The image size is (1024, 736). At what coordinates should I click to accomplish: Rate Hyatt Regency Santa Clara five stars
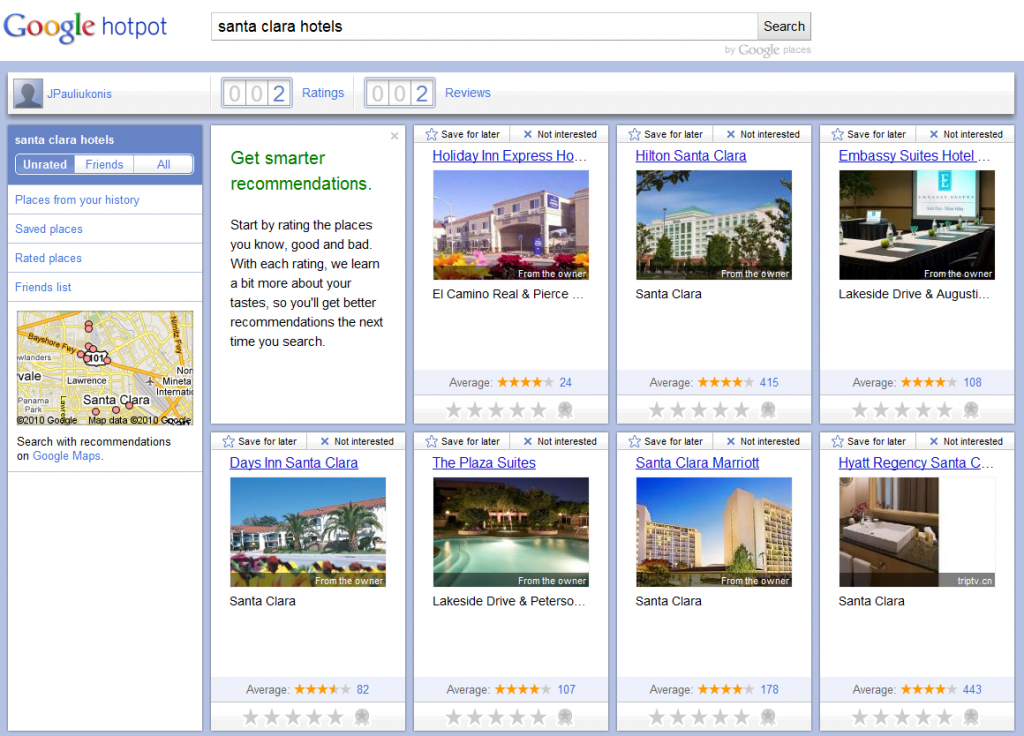(x=944, y=718)
